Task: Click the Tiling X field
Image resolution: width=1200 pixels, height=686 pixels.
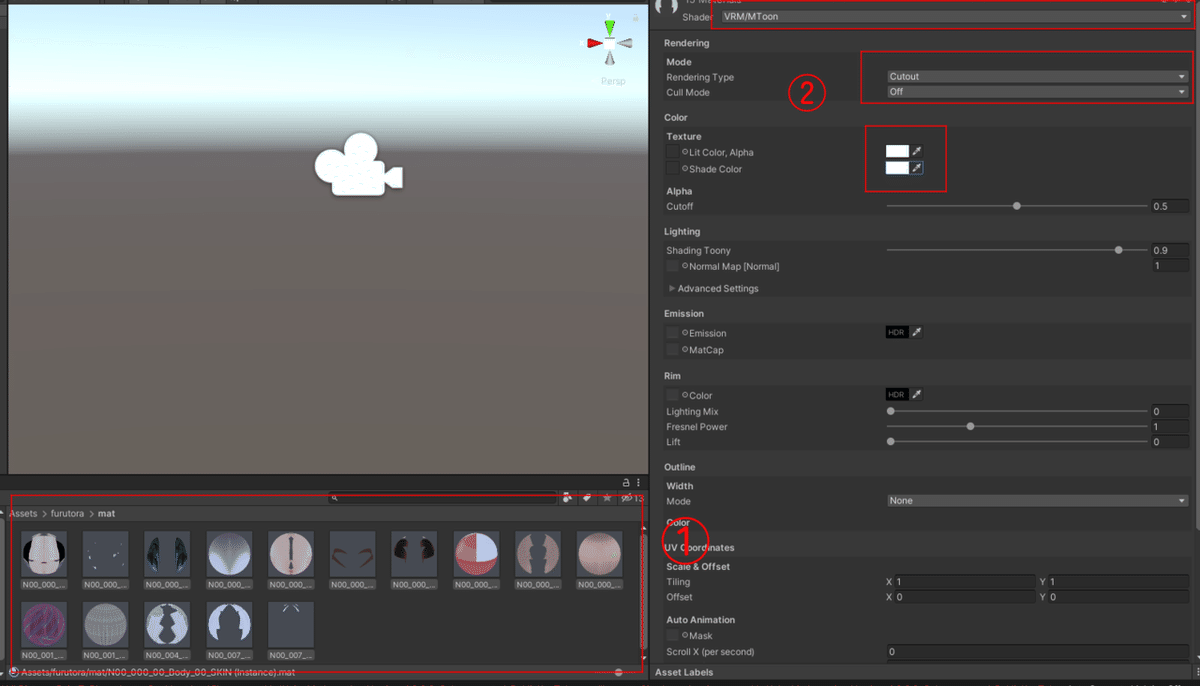Action: (966, 581)
